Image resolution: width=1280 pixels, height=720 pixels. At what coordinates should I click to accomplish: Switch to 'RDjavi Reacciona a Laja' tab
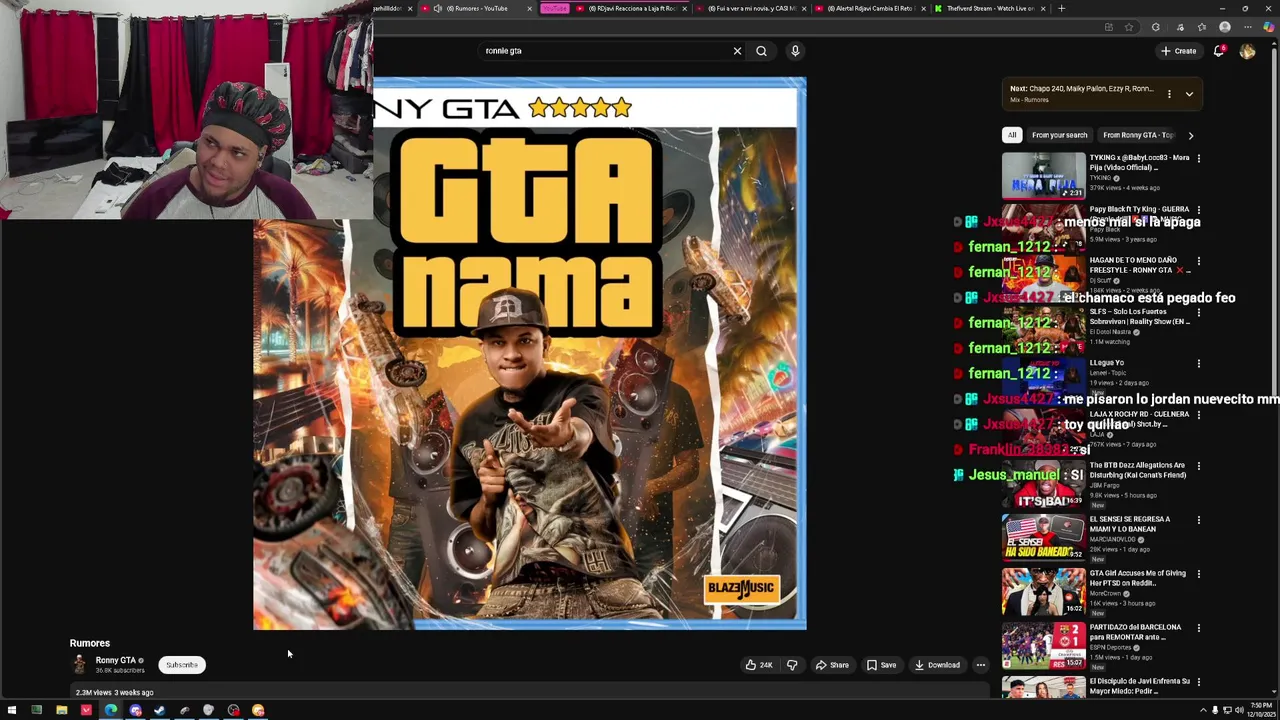point(632,8)
